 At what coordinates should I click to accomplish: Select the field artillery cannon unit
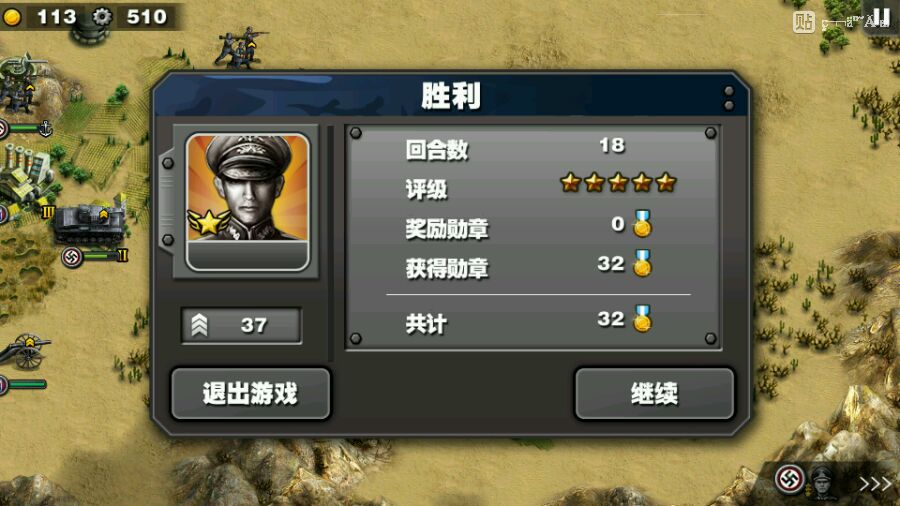(25, 351)
